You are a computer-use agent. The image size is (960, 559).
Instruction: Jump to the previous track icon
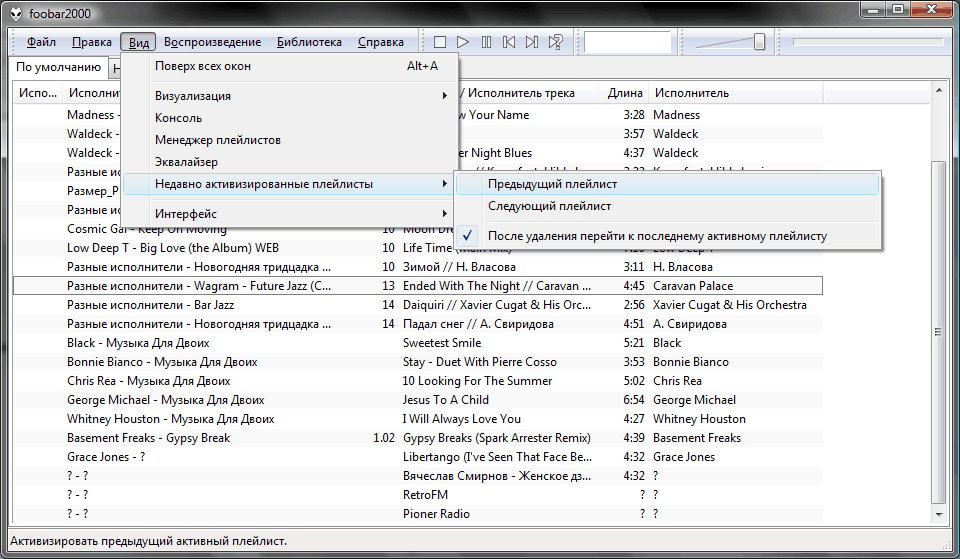pyautogui.click(x=509, y=42)
